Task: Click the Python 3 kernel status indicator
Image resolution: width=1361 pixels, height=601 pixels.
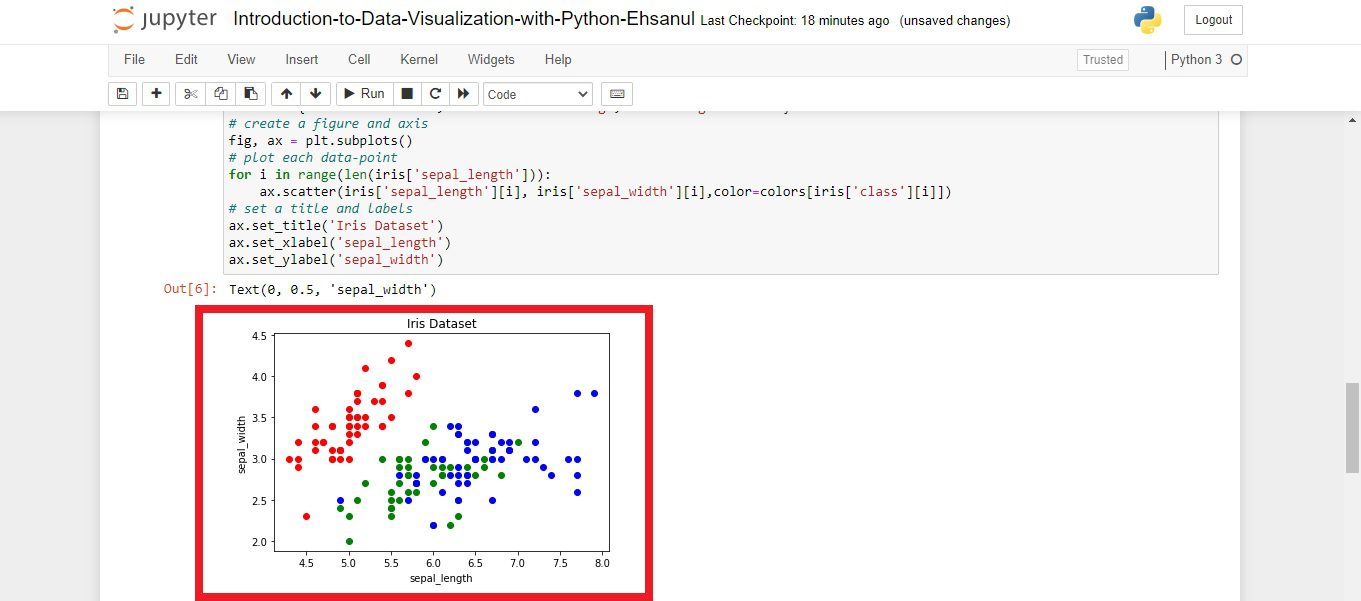Action: 1198,59
